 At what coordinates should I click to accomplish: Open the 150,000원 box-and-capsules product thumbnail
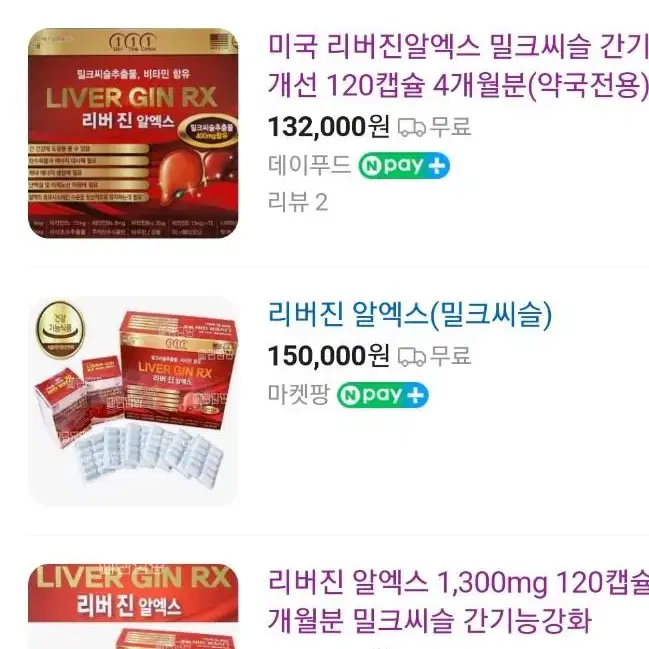(133, 401)
